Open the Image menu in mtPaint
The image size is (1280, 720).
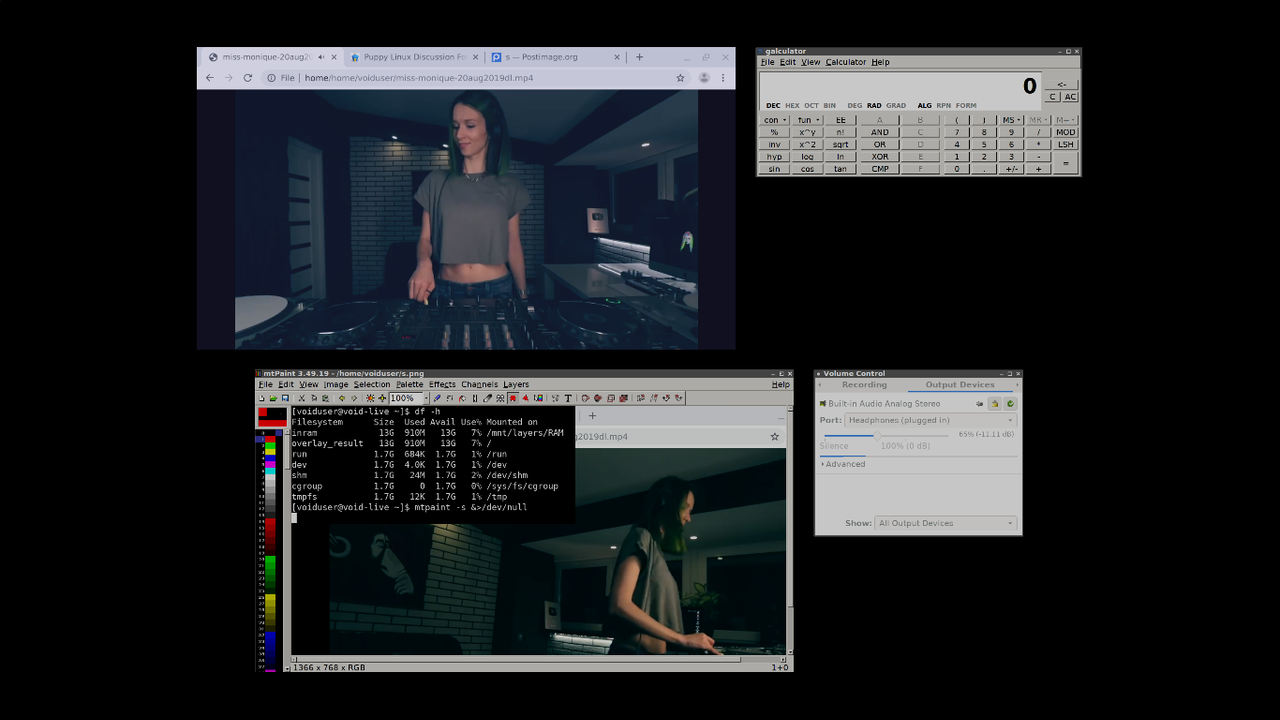(x=336, y=384)
